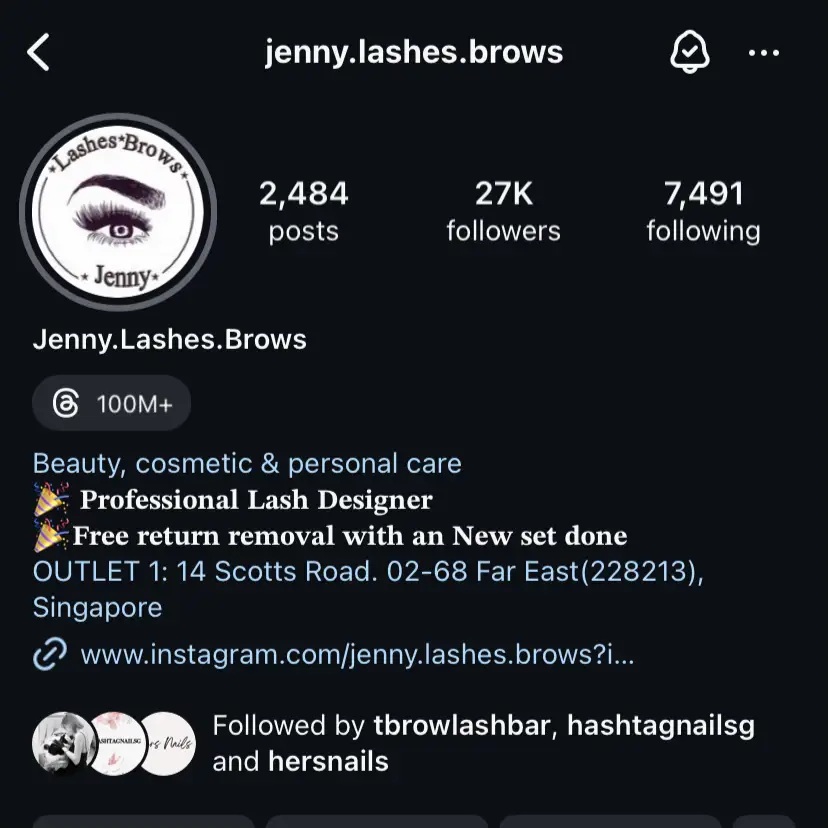
Task: Open the Beauty, cosmetic & personal care category
Action: click(x=247, y=464)
